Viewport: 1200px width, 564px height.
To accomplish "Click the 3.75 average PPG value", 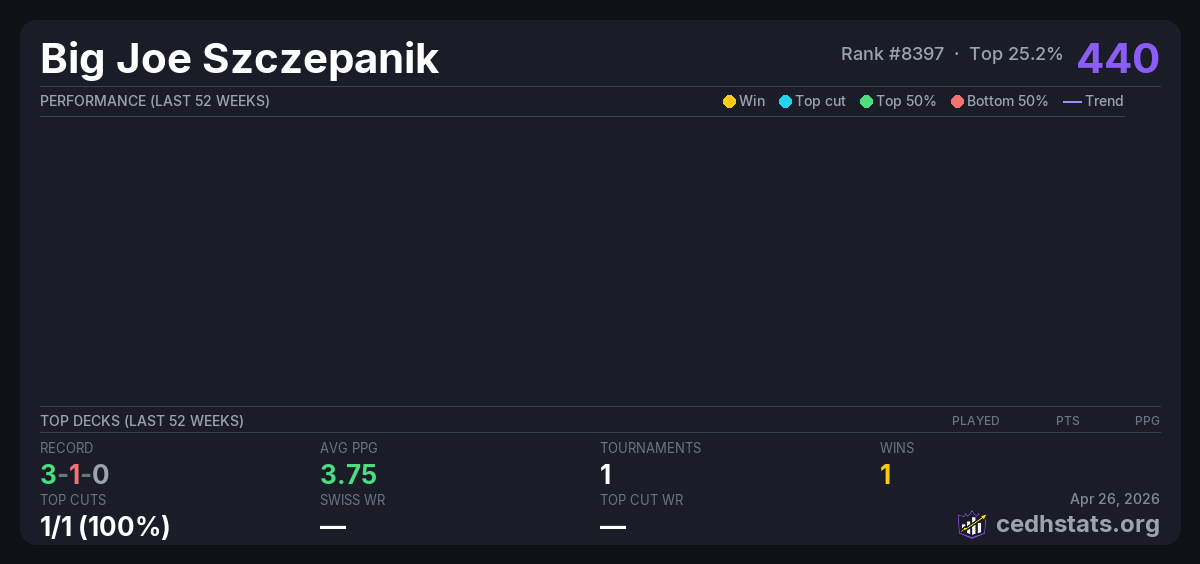I will pyautogui.click(x=348, y=474).
